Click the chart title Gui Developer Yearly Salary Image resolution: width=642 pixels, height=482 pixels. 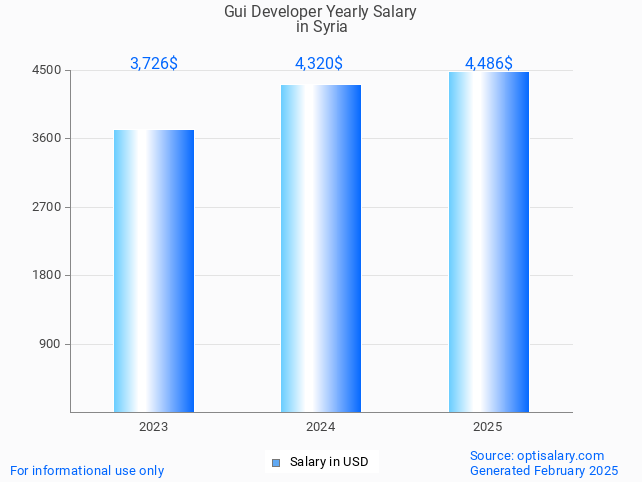320,13
